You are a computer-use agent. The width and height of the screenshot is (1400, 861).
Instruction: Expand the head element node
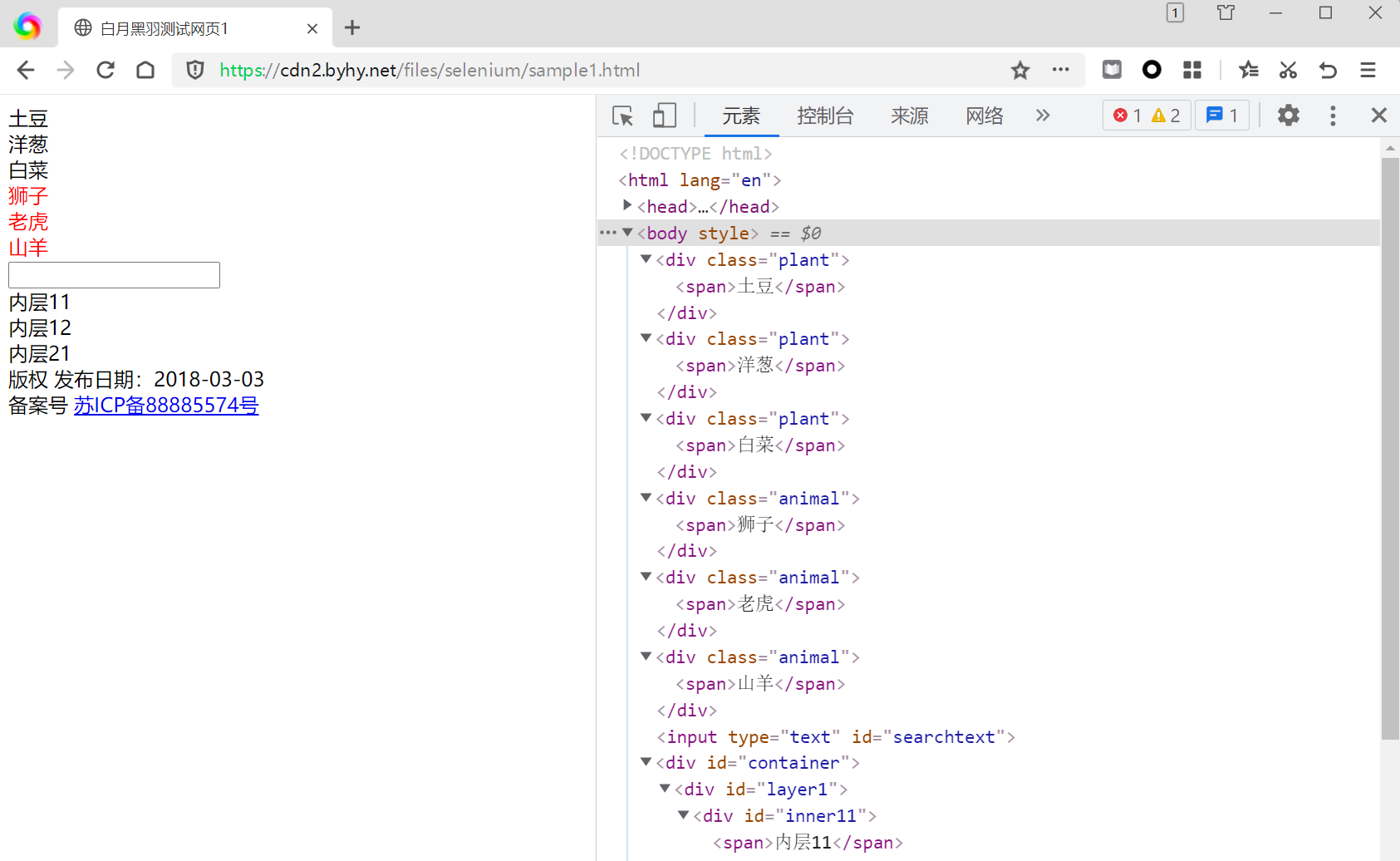coord(627,205)
